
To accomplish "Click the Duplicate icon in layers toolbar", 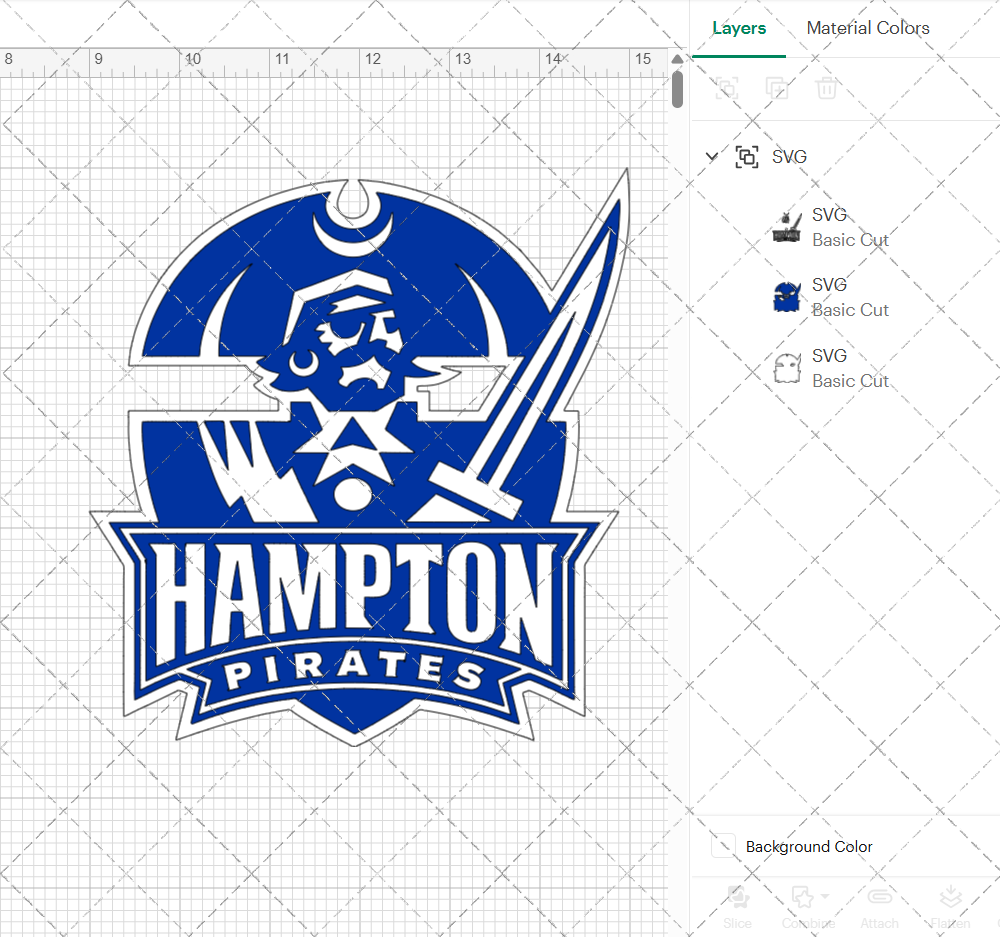I will tap(776, 88).
